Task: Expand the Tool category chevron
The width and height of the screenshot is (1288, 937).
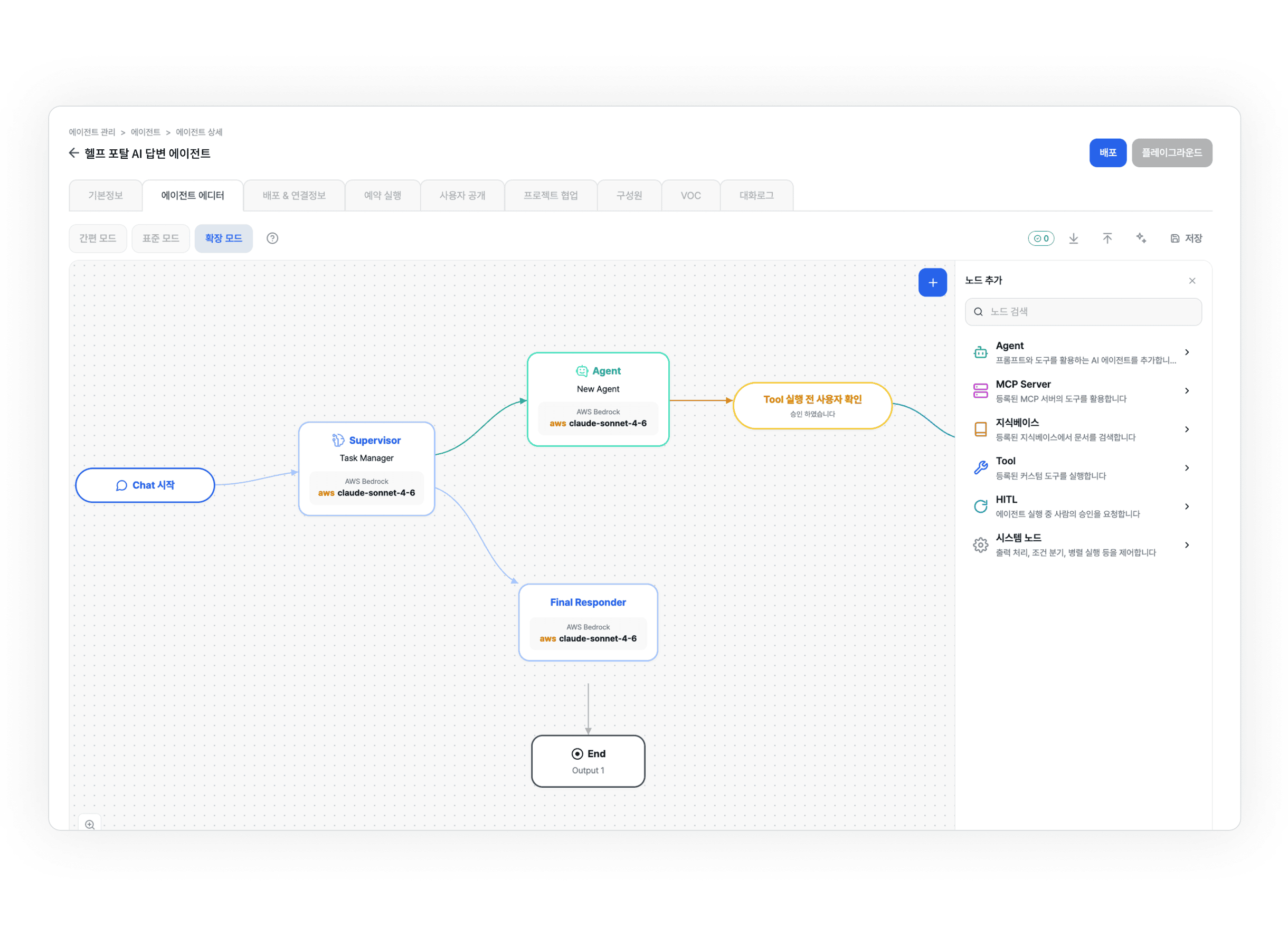Action: coord(1187,468)
